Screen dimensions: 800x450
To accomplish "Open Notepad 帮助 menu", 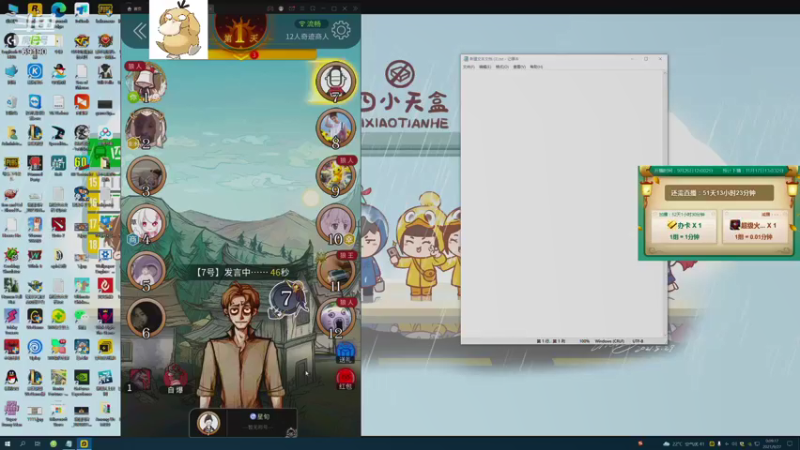I will (536, 67).
